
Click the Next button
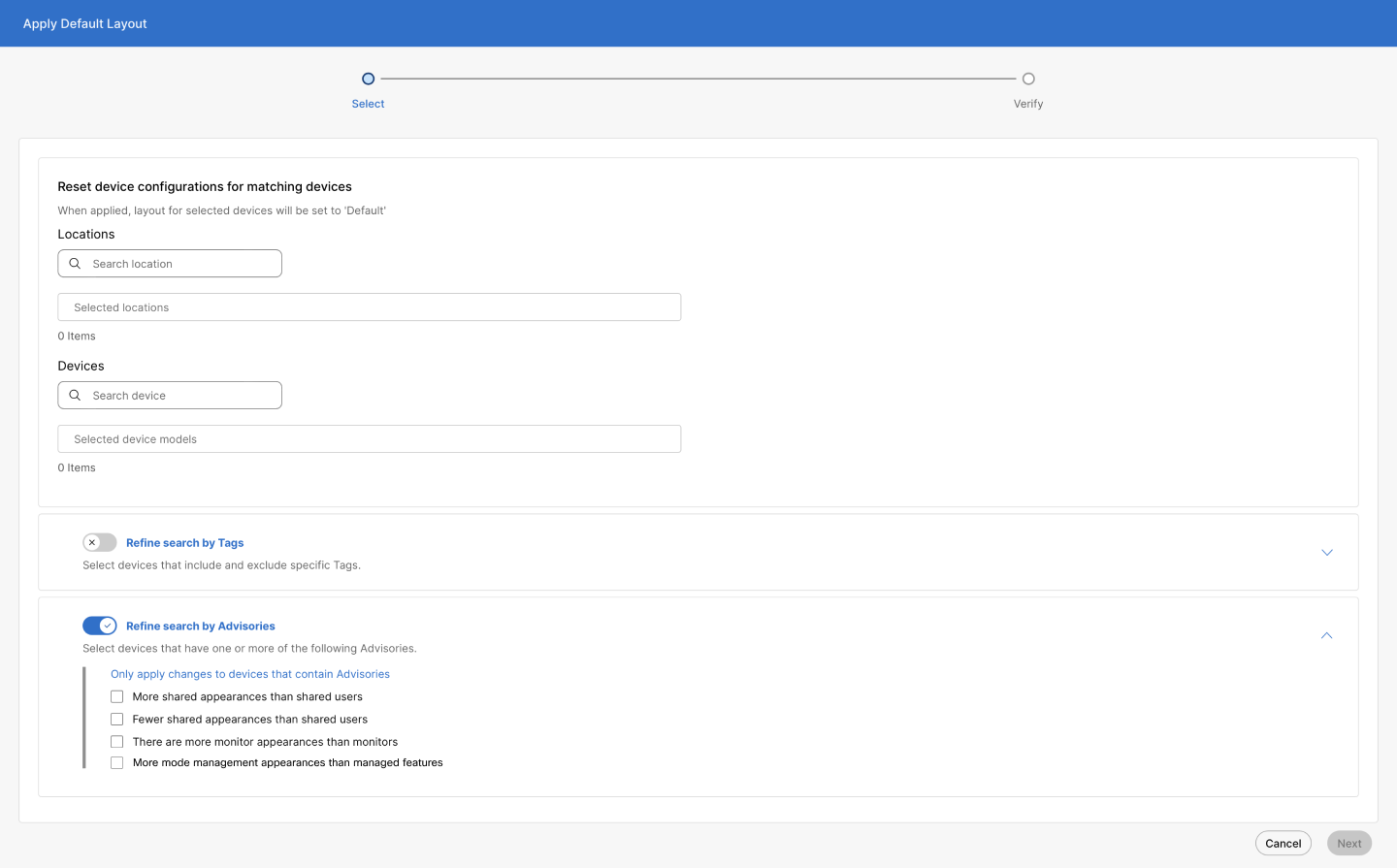tap(1349, 844)
